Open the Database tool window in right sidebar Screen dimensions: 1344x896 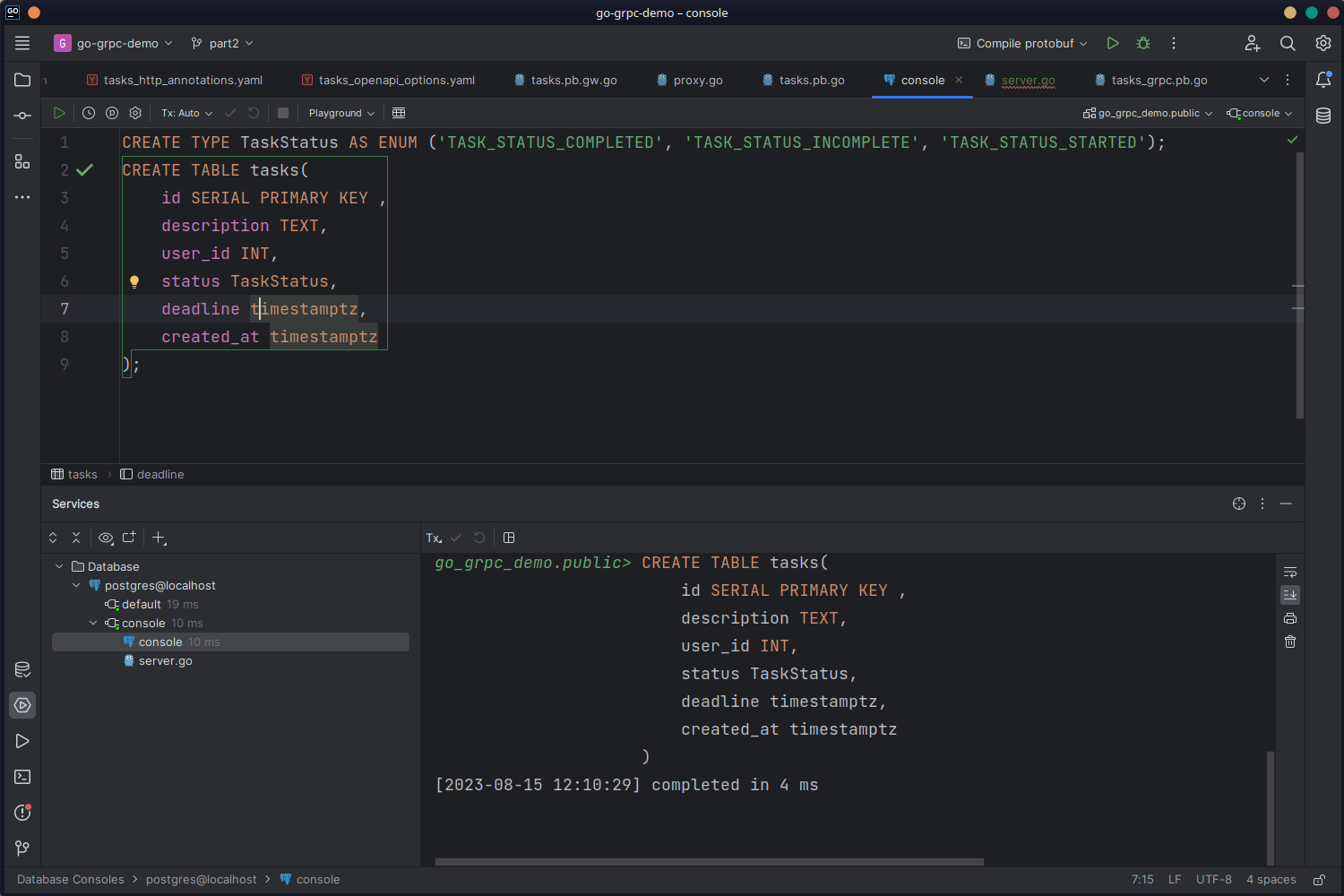tap(1323, 116)
